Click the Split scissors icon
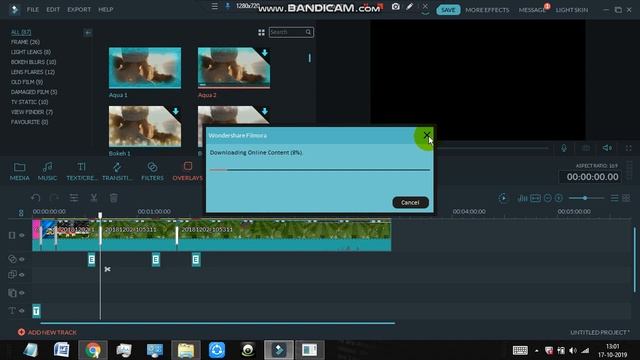Screen dimensions: 640x360 click(93, 198)
